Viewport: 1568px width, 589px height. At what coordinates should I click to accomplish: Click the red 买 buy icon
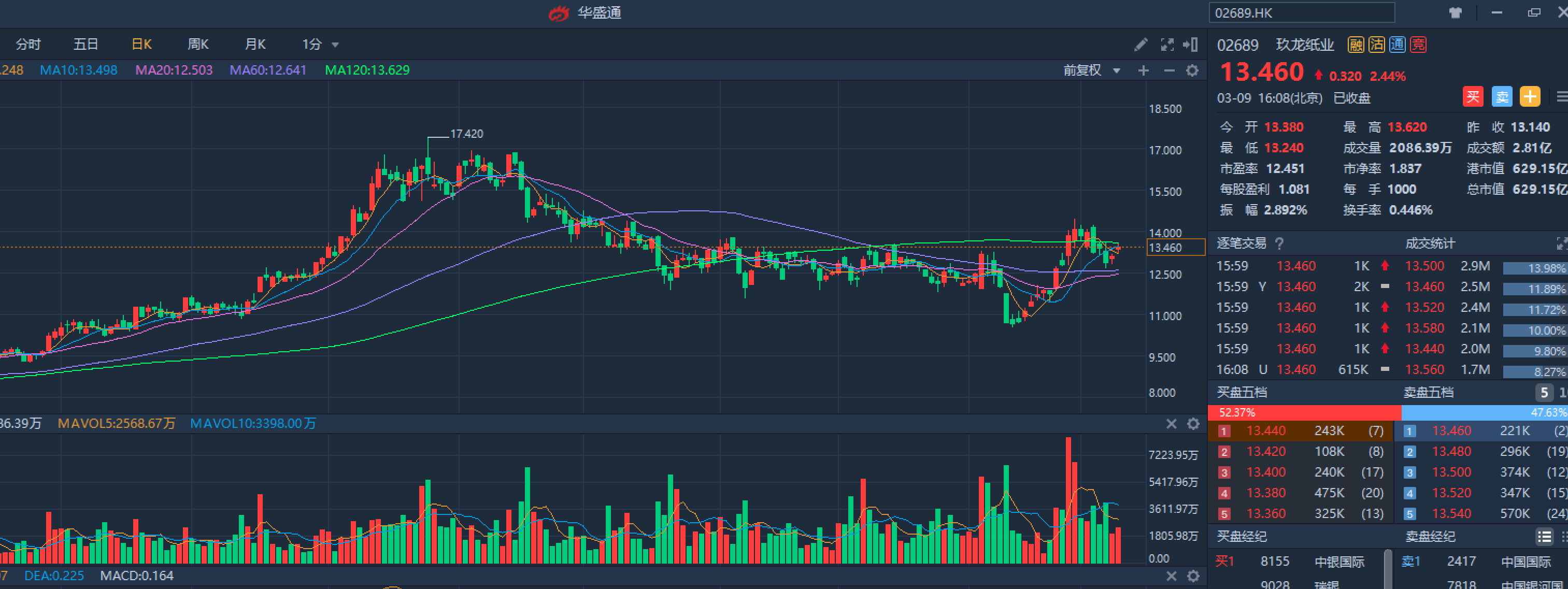[1473, 97]
